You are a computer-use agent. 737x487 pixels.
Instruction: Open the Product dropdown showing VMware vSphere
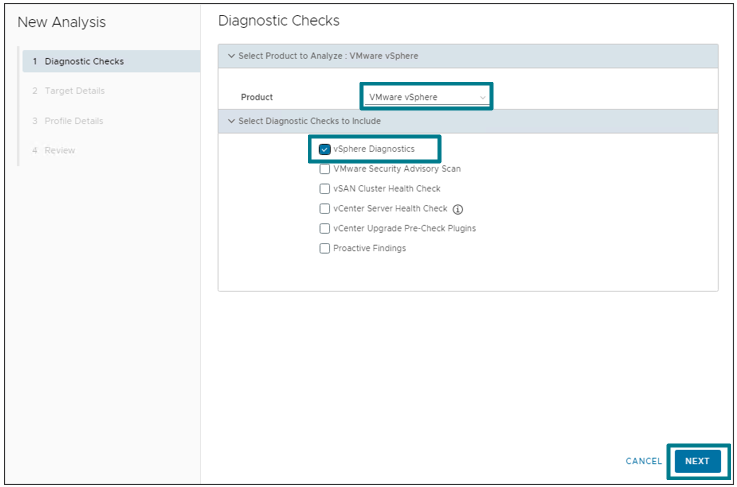click(426, 97)
